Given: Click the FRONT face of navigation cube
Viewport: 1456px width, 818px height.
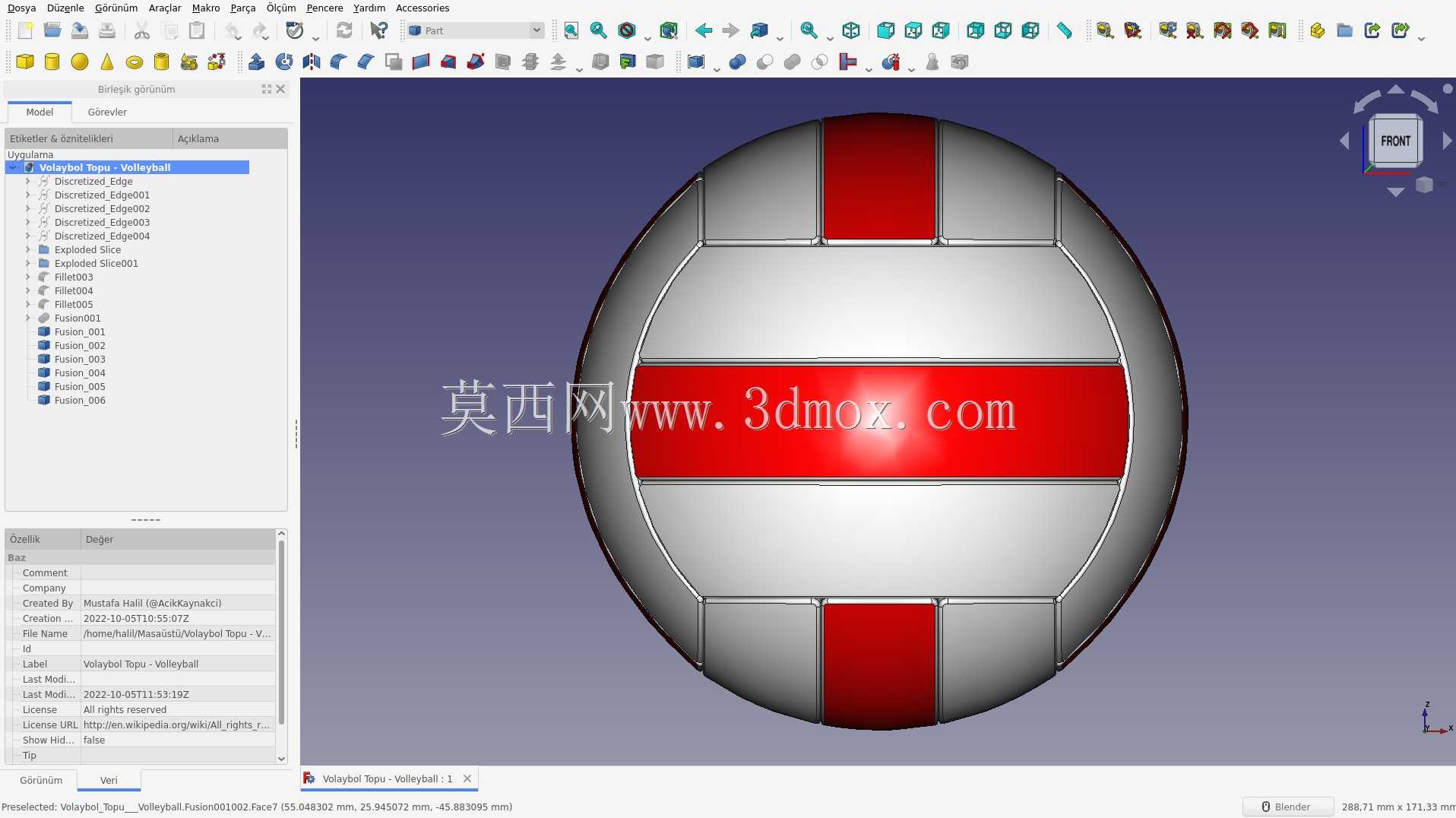Looking at the screenshot, I should pos(1395,141).
